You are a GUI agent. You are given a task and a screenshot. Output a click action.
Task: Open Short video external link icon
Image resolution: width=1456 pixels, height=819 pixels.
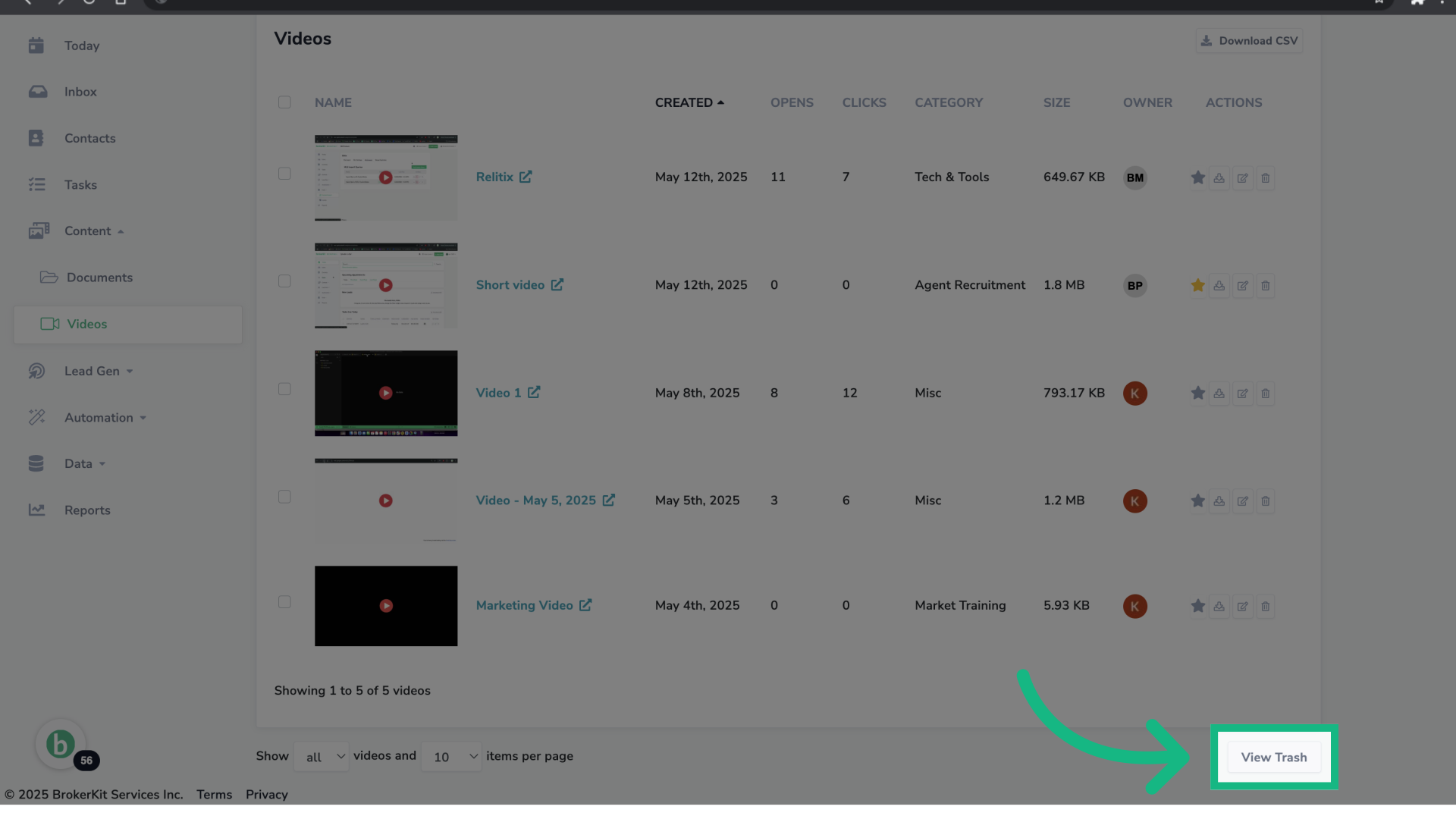coord(557,284)
